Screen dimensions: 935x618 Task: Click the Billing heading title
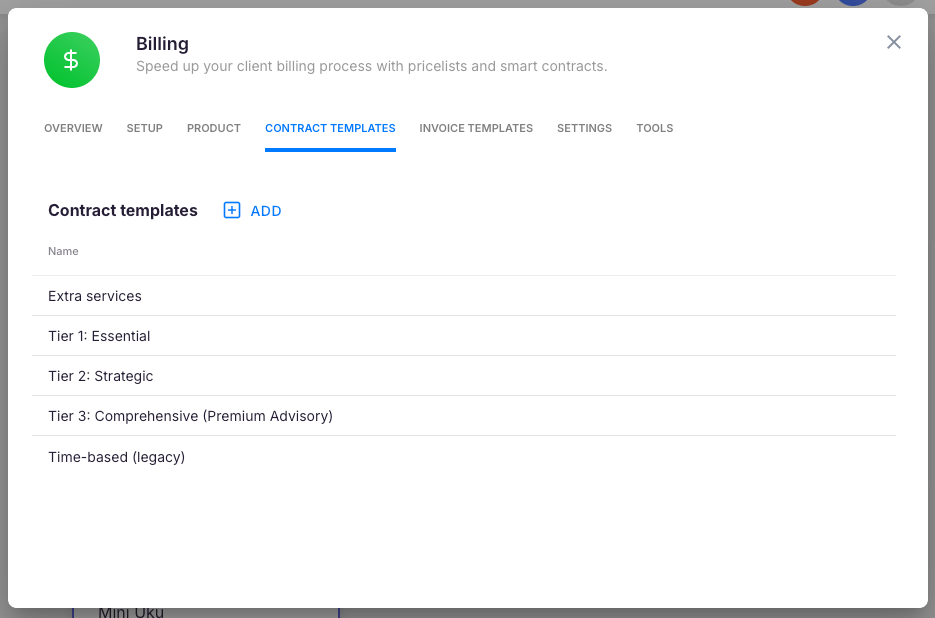[x=162, y=44]
